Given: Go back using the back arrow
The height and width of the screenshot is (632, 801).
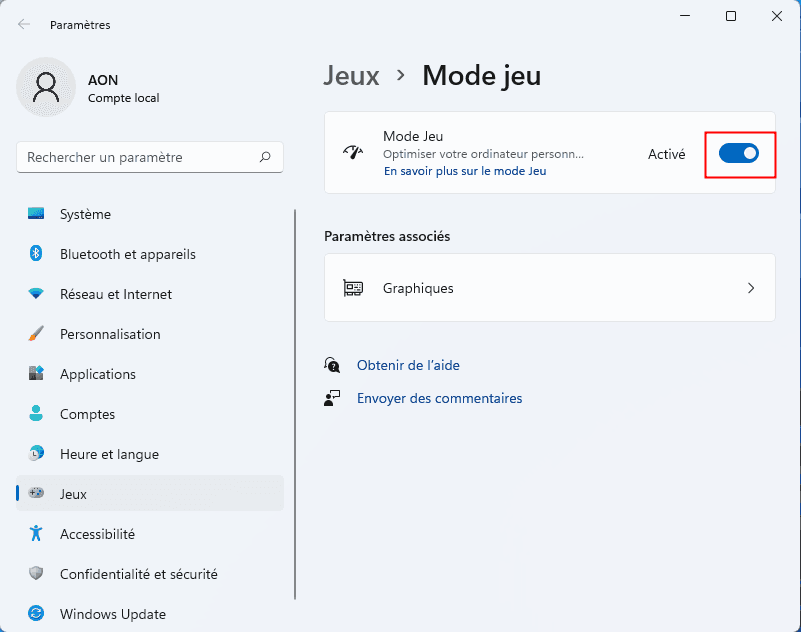Looking at the screenshot, I should tap(24, 24).
